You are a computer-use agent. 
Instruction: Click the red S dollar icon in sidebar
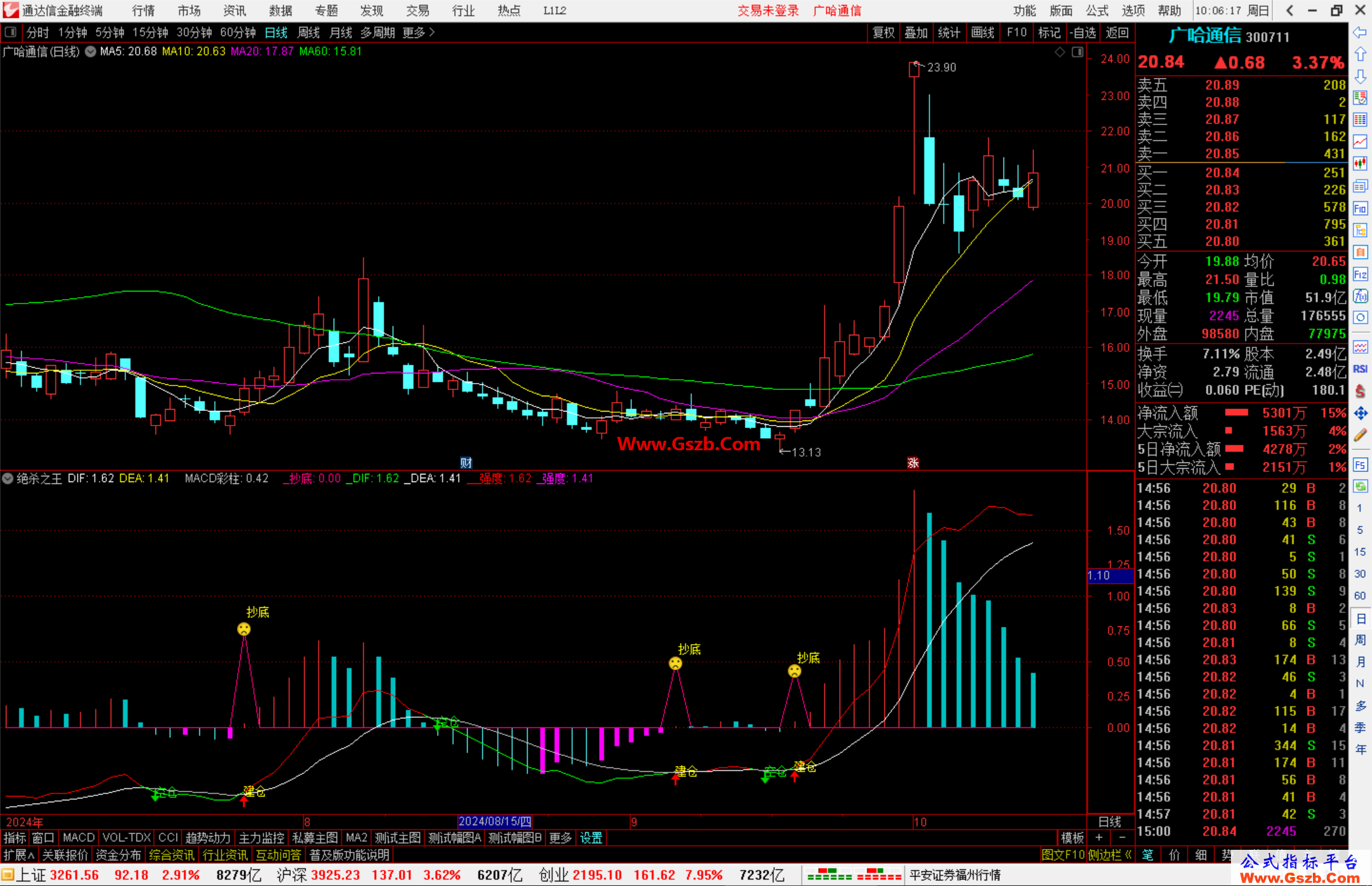point(1360,391)
